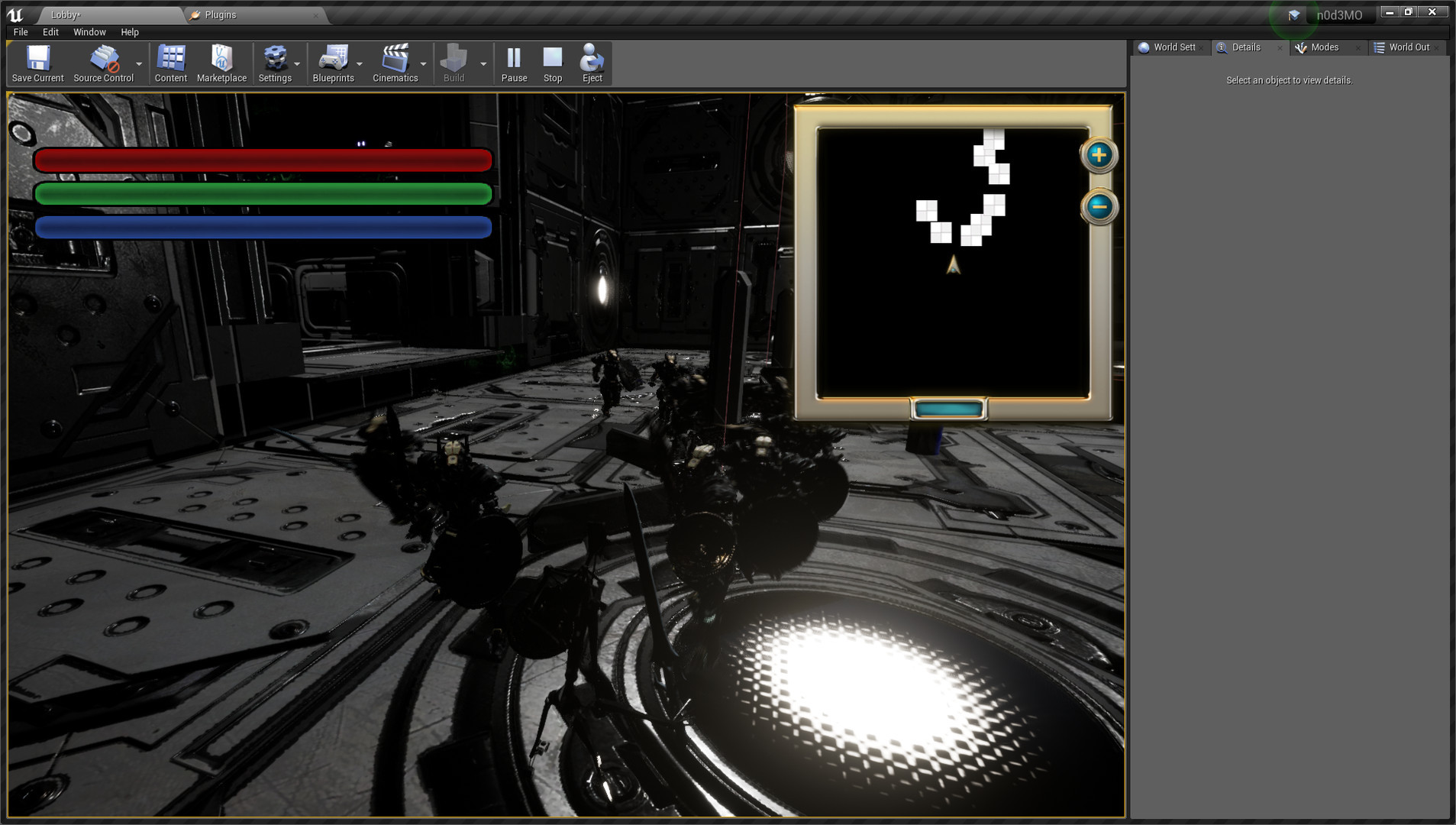This screenshot has height=825, width=1456.
Task: Open the Settings toolbar icon
Action: (275, 63)
